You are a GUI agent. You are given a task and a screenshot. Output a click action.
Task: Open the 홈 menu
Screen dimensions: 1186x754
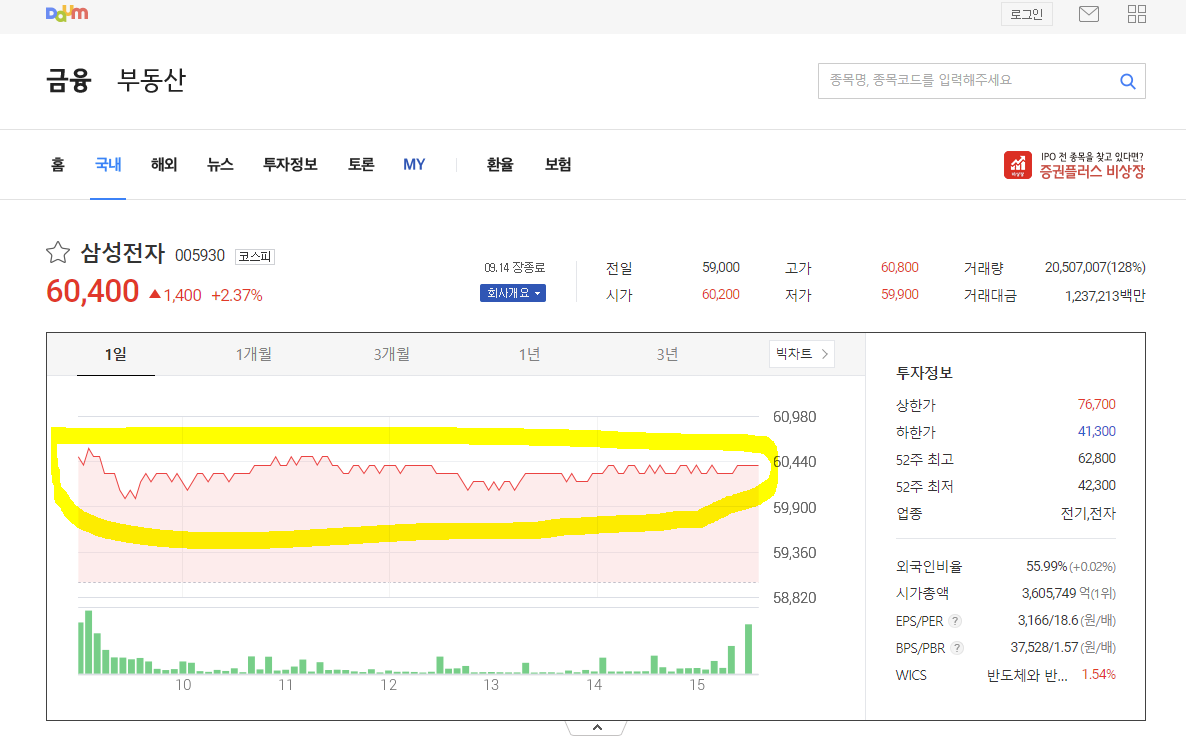(x=57, y=164)
